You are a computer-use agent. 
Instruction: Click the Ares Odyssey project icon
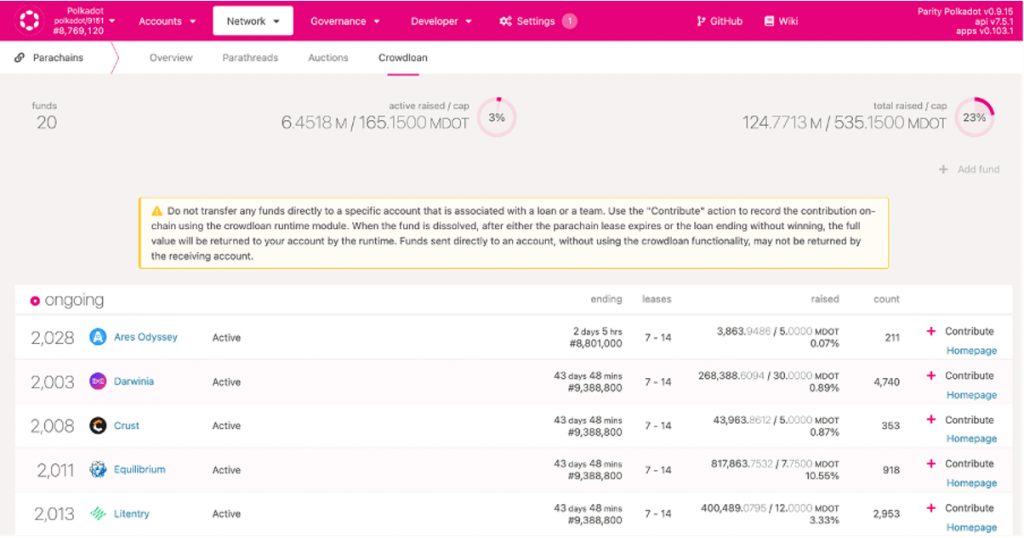click(98, 337)
